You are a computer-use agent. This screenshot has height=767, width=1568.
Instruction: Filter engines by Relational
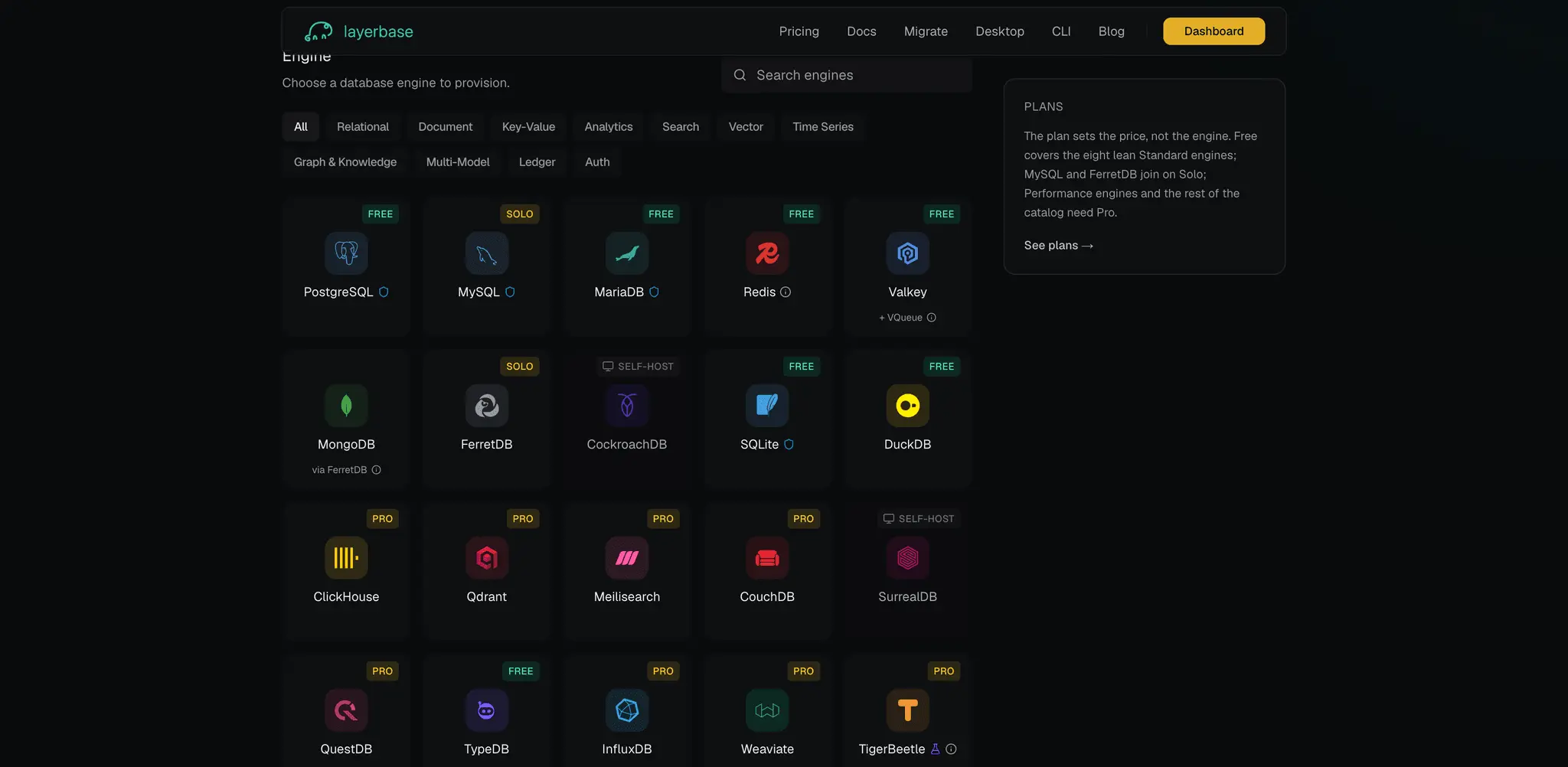(363, 127)
